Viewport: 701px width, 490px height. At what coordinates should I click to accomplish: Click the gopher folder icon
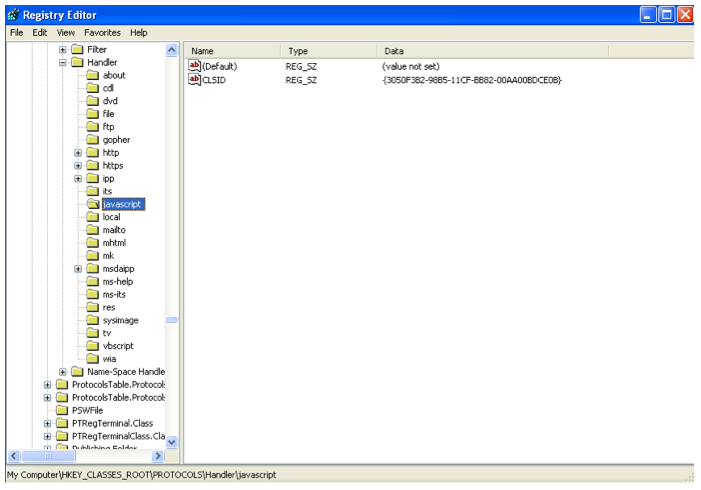(x=93, y=140)
